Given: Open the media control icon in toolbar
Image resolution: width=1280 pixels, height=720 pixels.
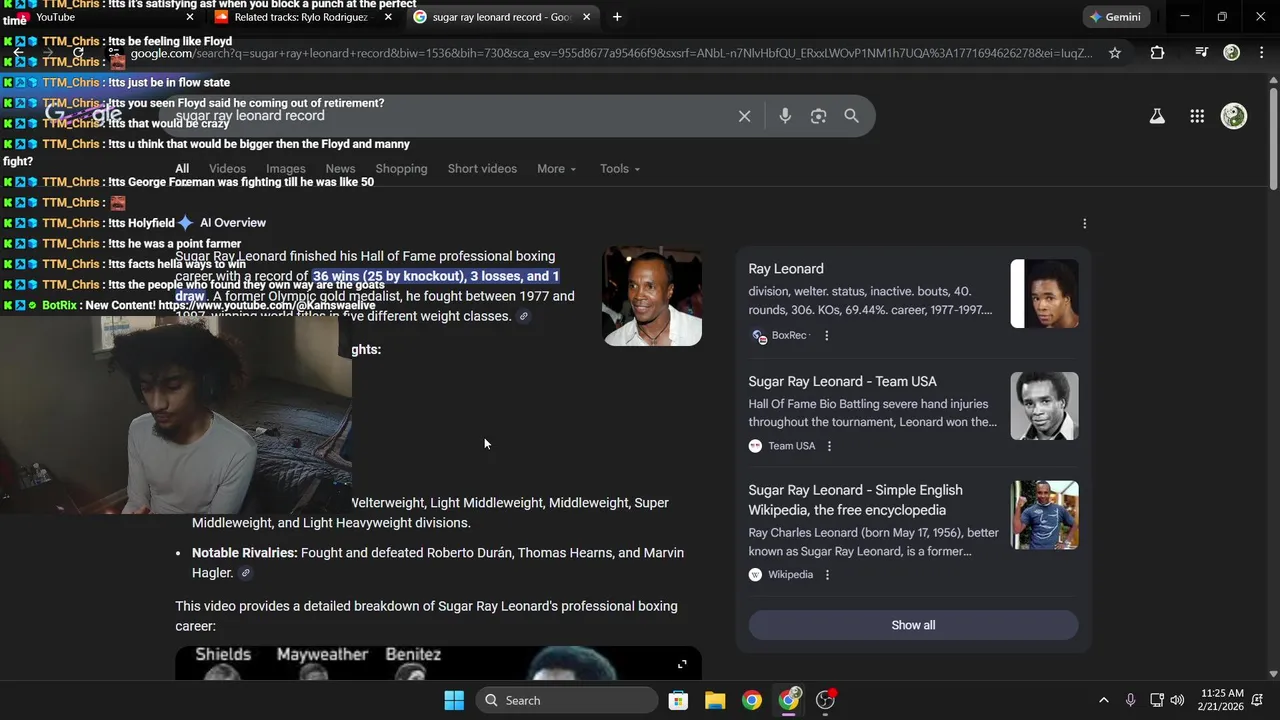Looking at the screenshot, I should (x=1202, y=53).
